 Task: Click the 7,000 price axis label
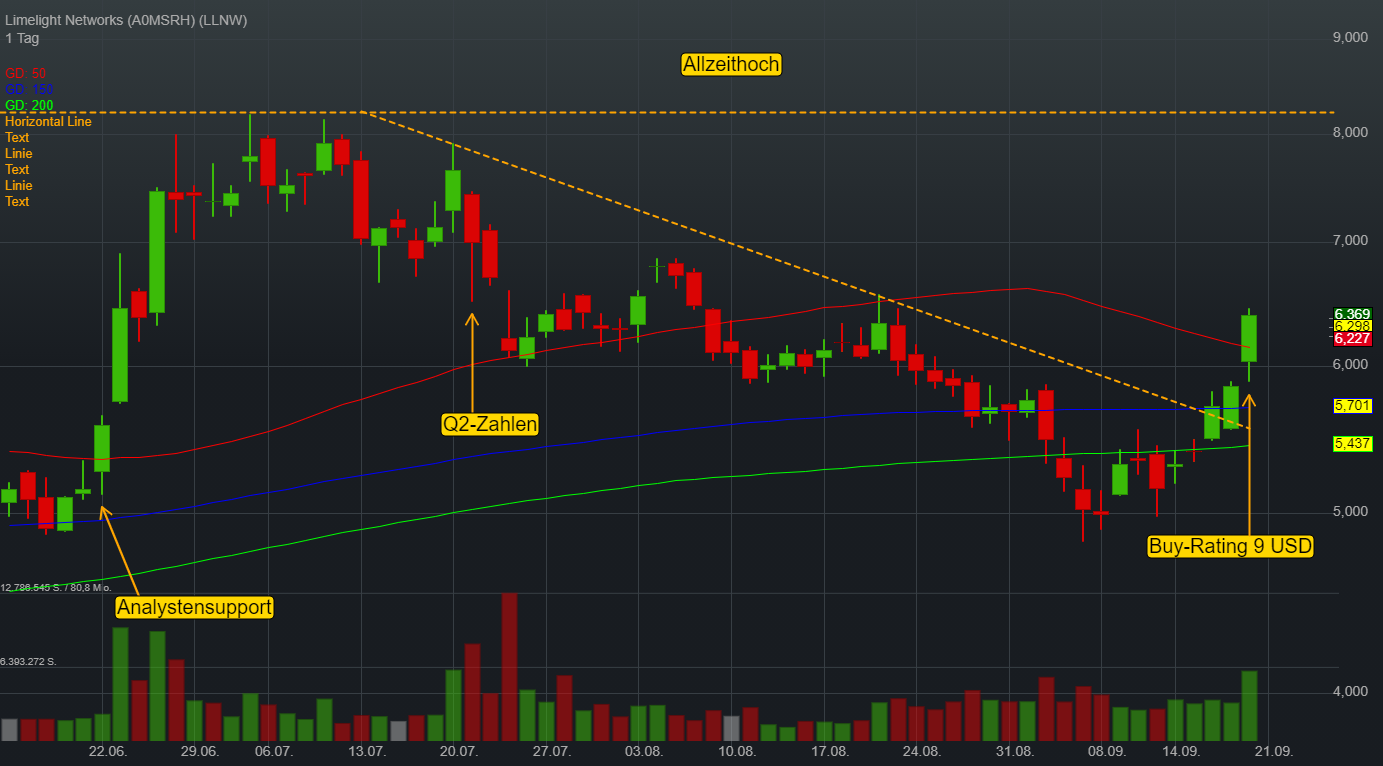(1350, 241)
